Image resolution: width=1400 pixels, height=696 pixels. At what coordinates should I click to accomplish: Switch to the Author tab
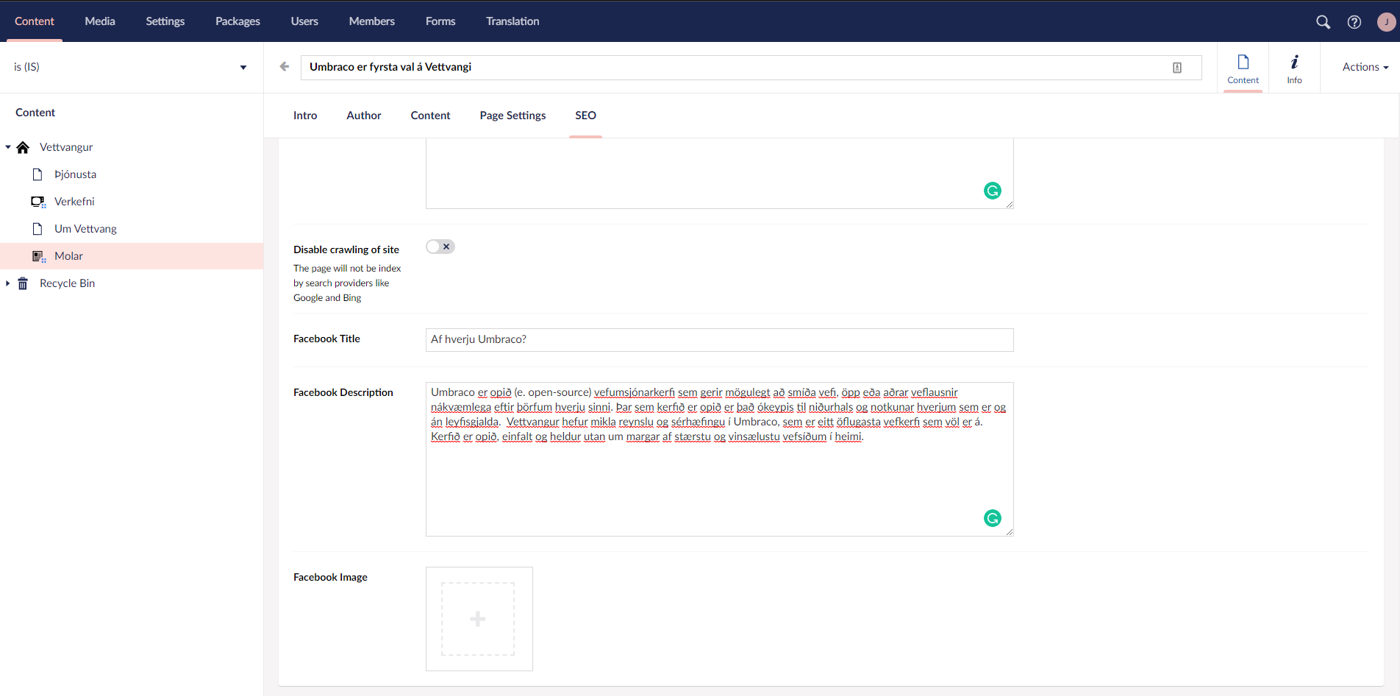[363, 116]
